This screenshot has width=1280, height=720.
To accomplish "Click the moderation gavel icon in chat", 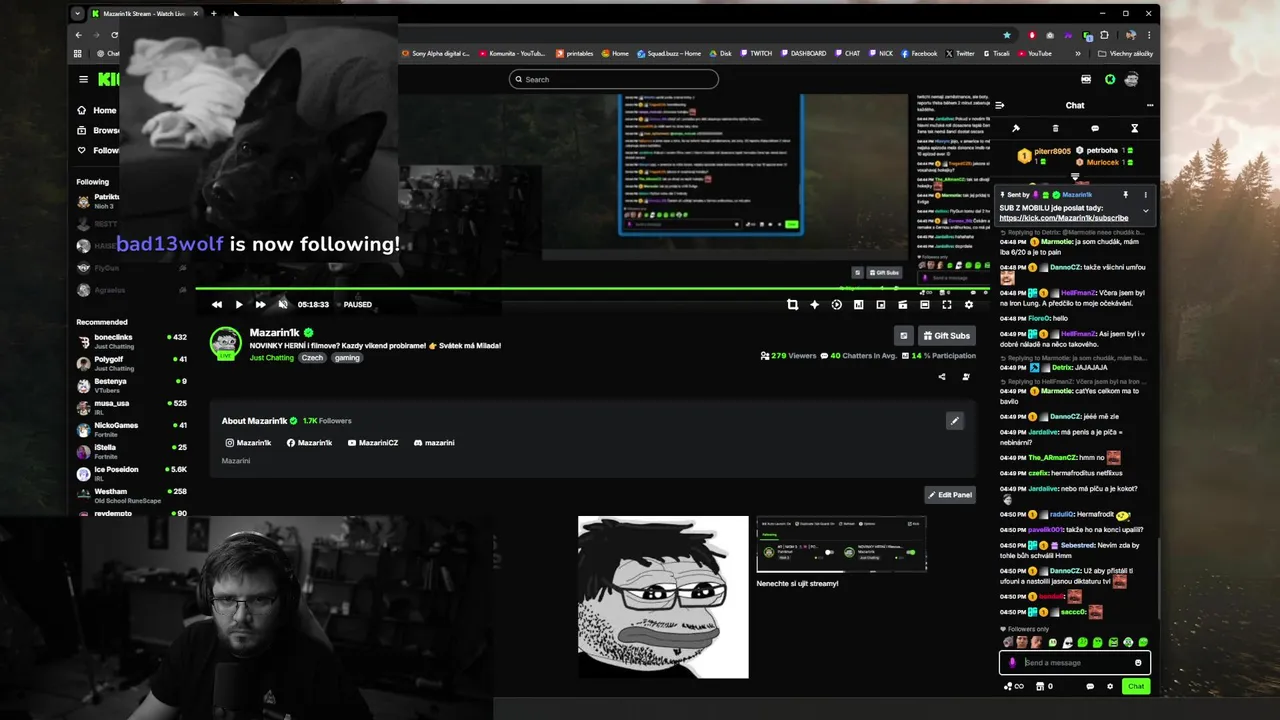I will (x=1015, y=128).
